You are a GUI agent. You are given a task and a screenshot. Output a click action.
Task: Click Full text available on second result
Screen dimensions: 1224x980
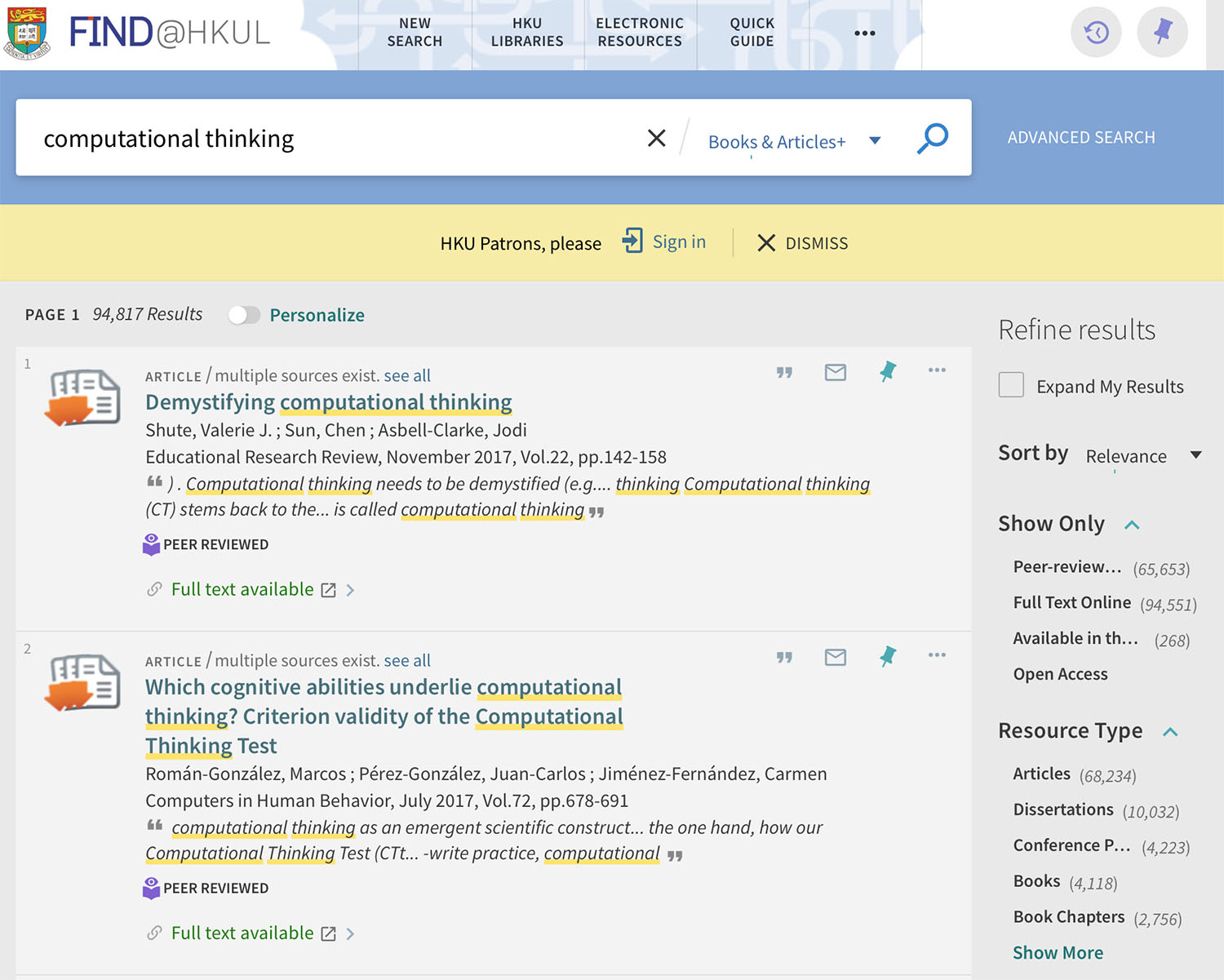click(242, 933)
